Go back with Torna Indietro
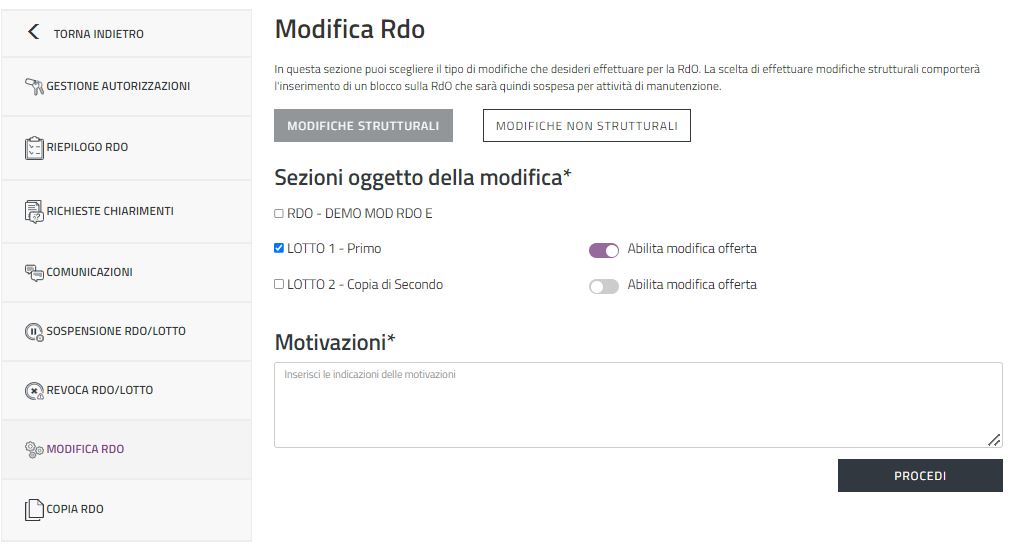This screenshot has width=1032, height=545. coord(98,34)
